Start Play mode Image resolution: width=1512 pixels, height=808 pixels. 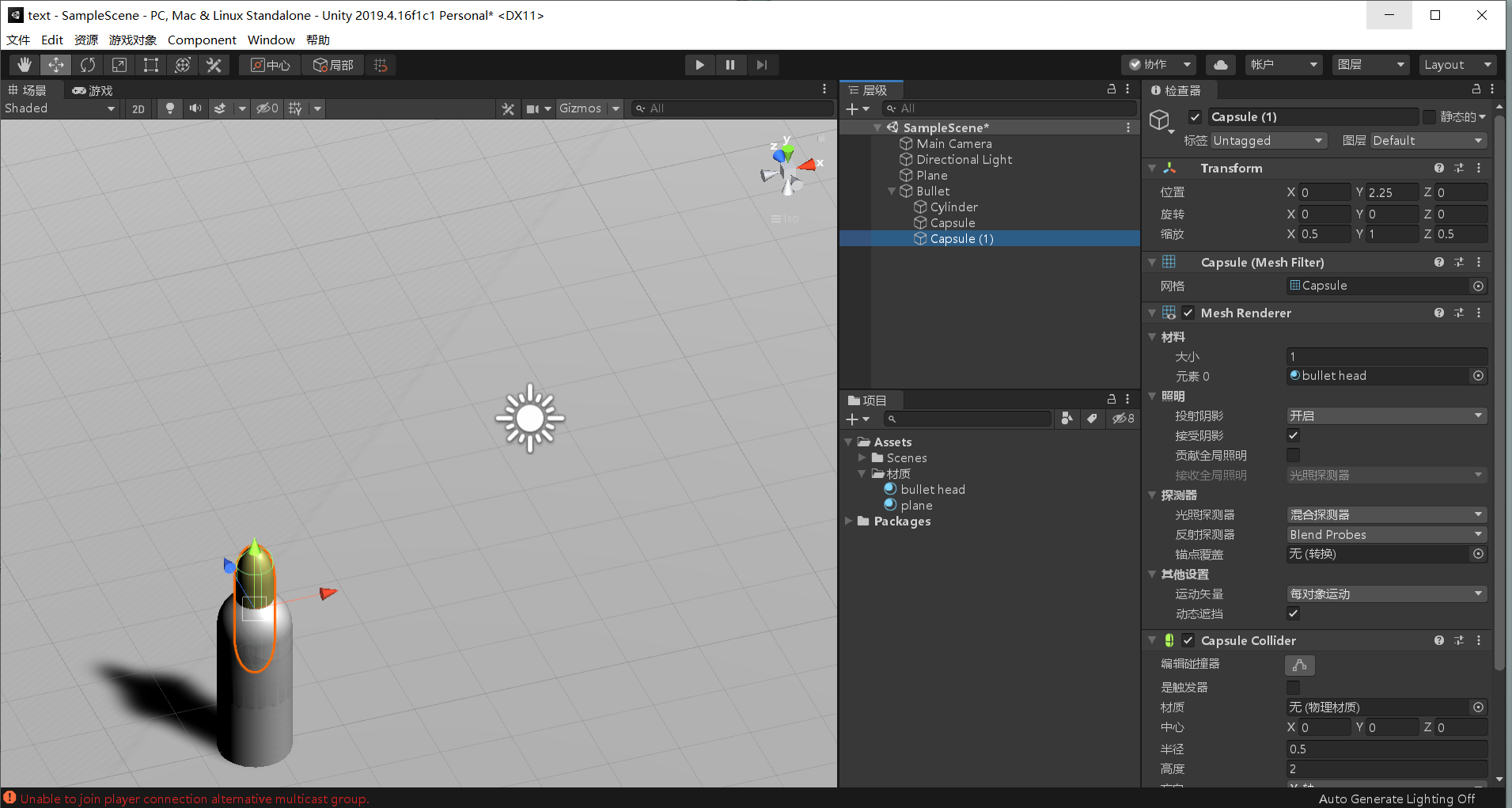(x=700, y=65)
